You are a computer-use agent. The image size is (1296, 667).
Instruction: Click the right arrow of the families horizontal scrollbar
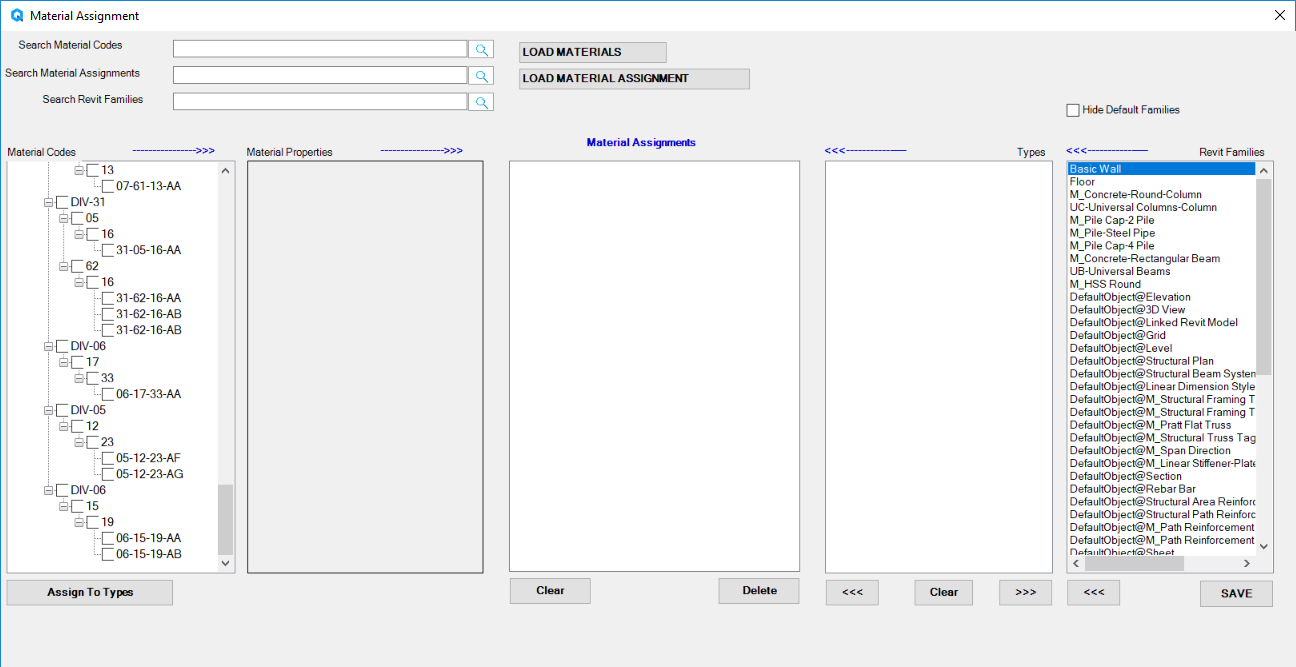[x=1247, y=564]
